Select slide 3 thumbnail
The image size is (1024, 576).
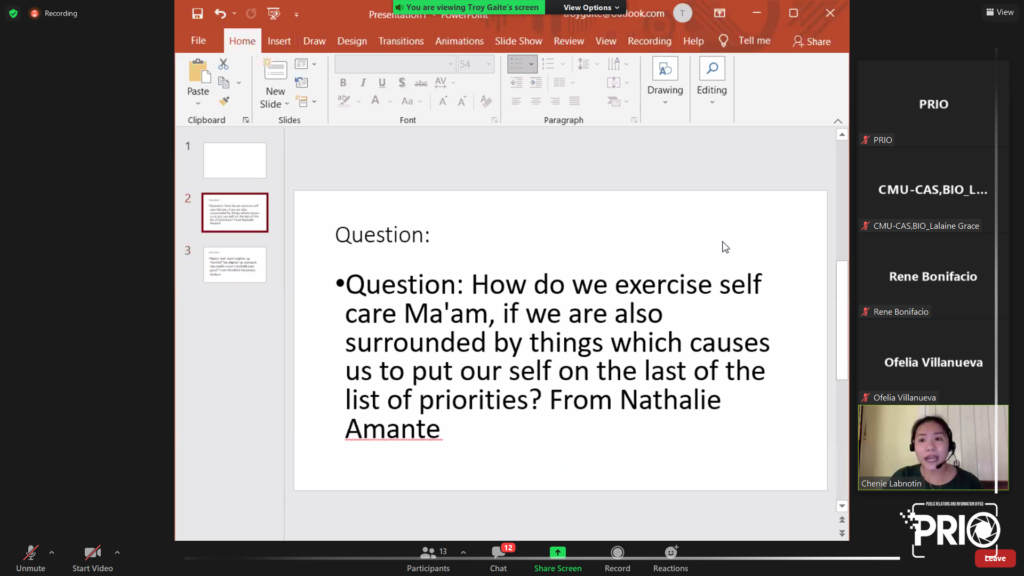235,264
